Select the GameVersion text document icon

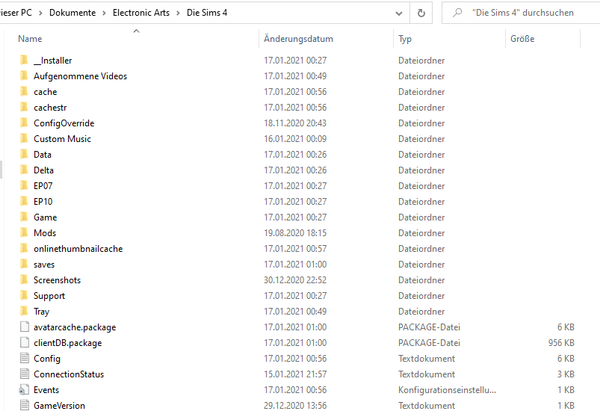(x=24, y=405)
